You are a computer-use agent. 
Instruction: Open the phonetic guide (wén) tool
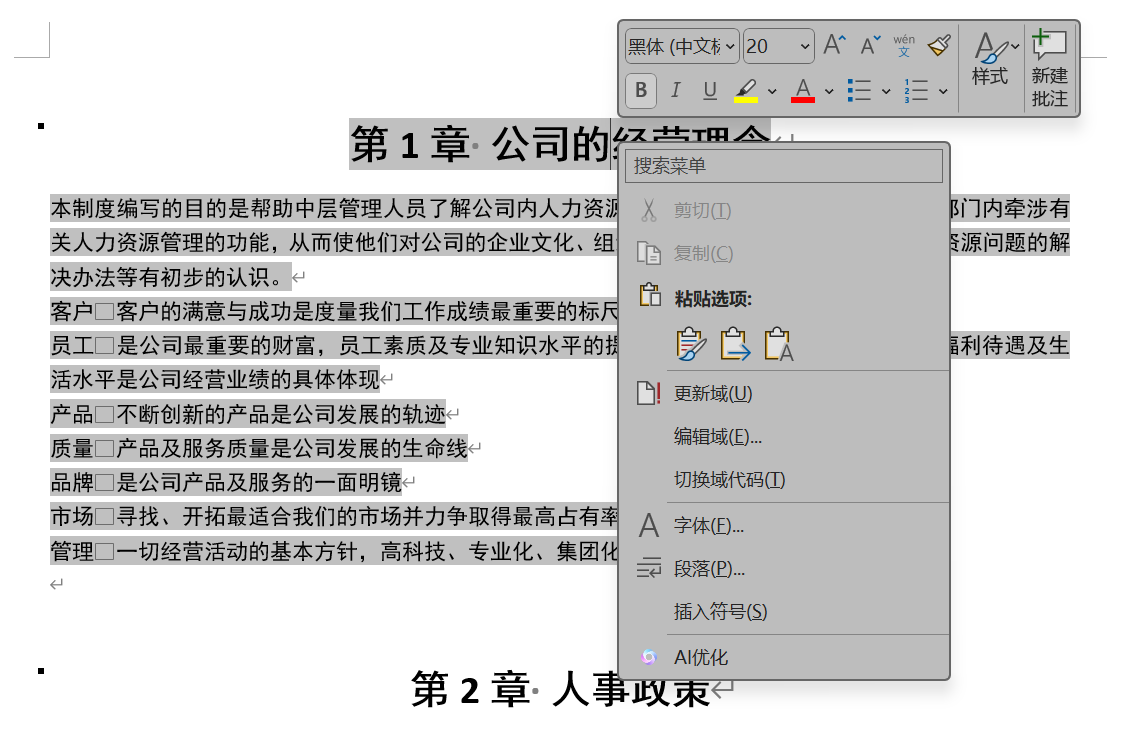point(904,46)
